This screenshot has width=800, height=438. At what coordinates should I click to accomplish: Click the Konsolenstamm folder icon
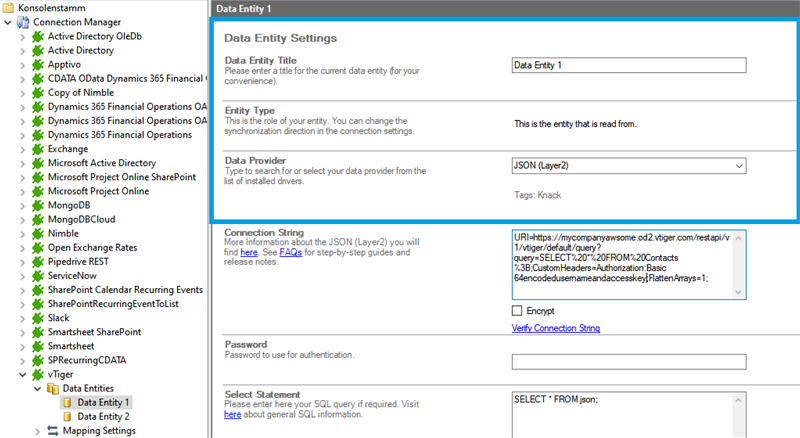(10, 7)
